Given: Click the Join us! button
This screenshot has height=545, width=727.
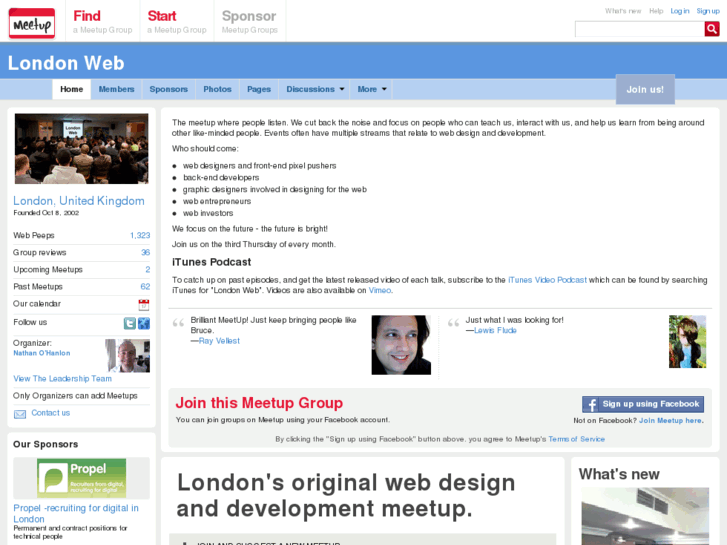Looking at the screenshot, I should pyautogui.click(x=645, y=89).
